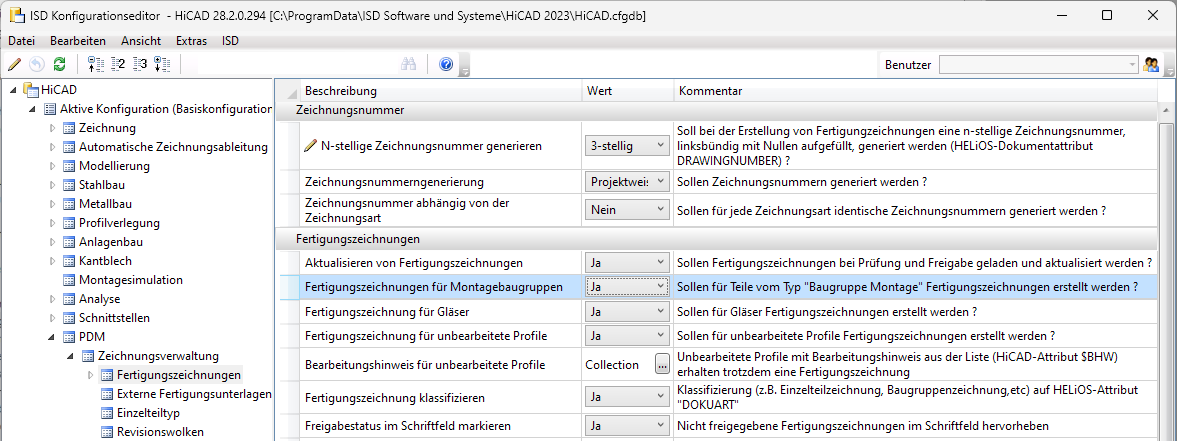Open the Zeichnungsnummerngenerierung value dropdown
This screenshot has height=441, width=1177.
[627, 182]
